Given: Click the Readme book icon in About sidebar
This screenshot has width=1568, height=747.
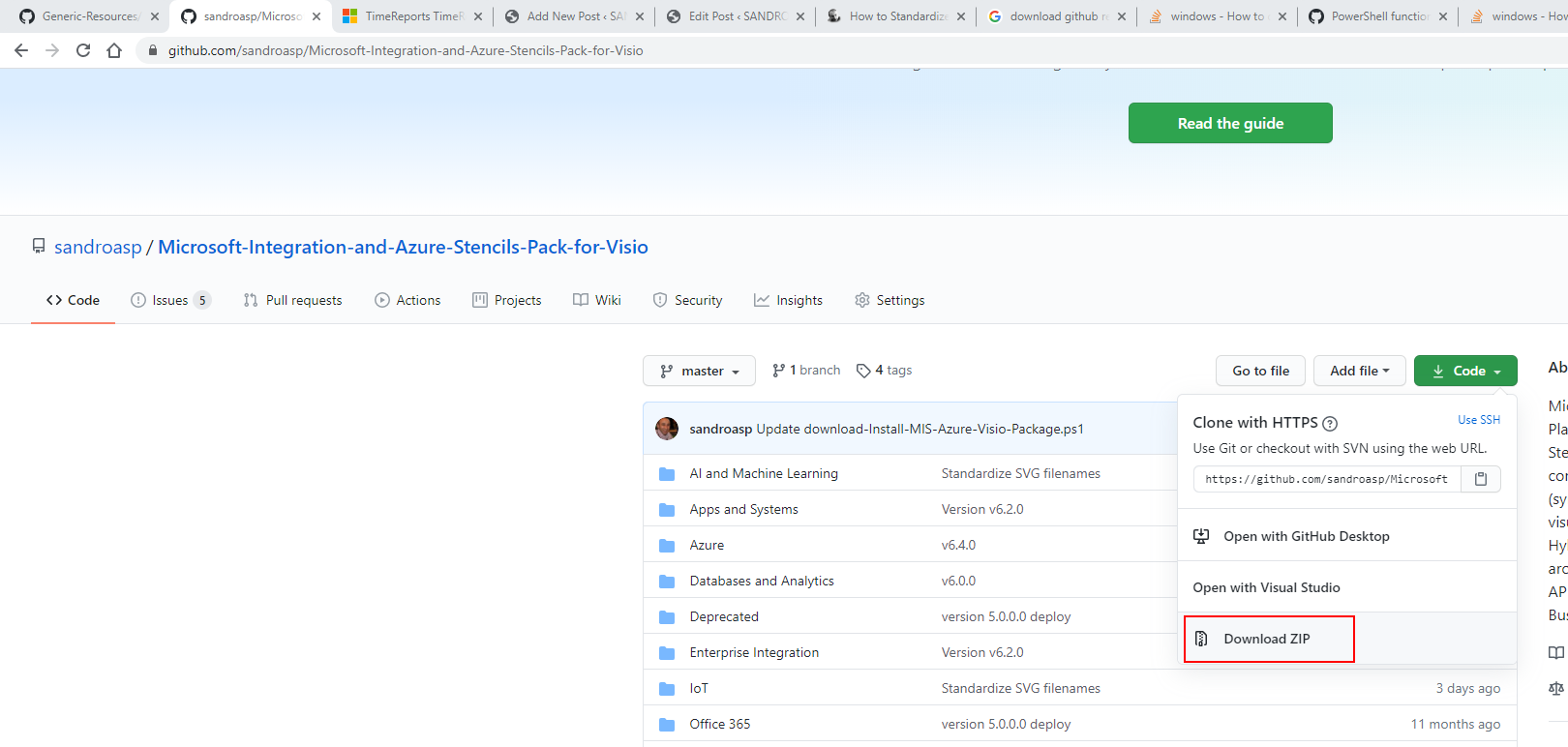Looking at the screenshot, I should (1556, 652).
